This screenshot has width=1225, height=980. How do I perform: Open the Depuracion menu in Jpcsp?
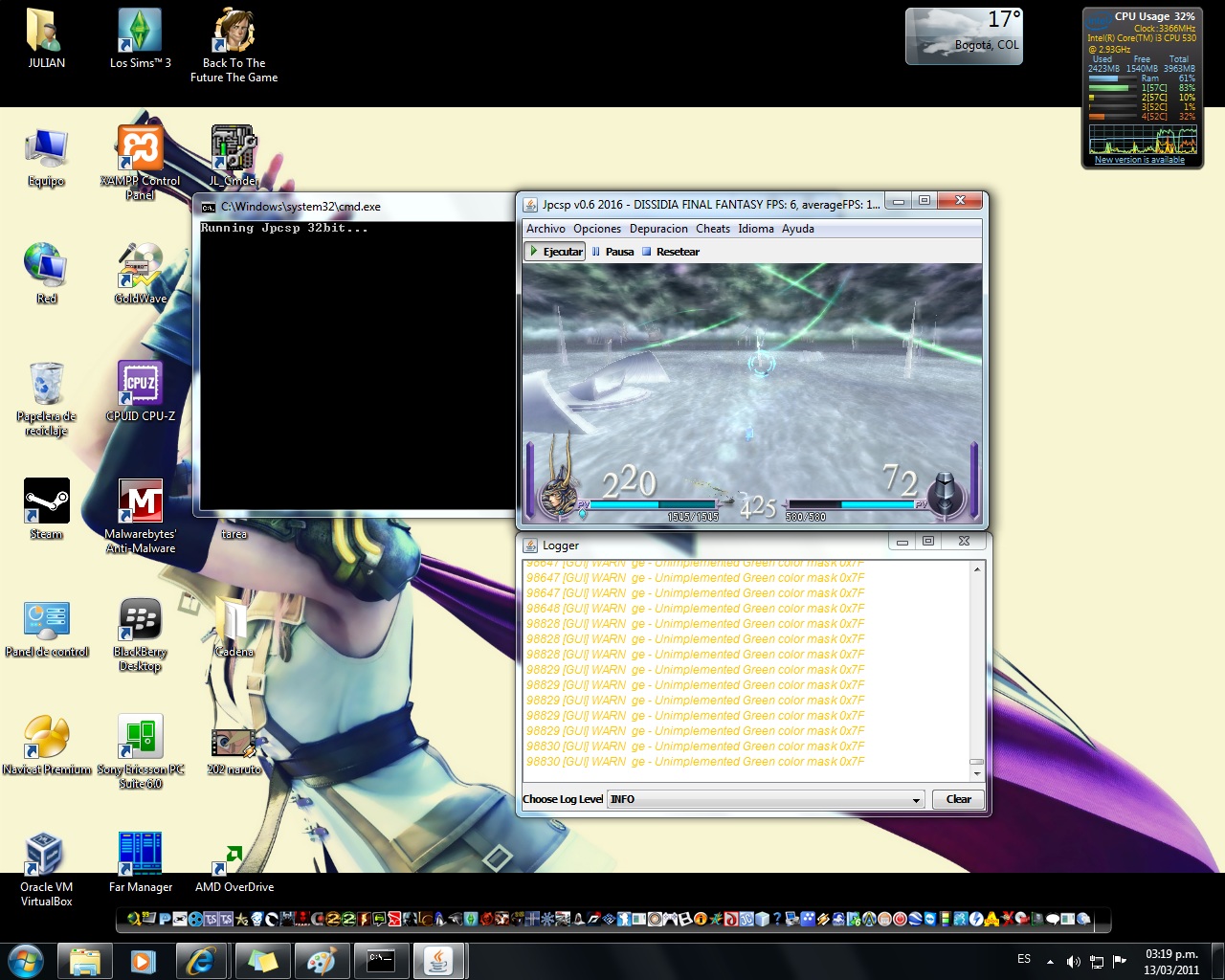[658, 229]
